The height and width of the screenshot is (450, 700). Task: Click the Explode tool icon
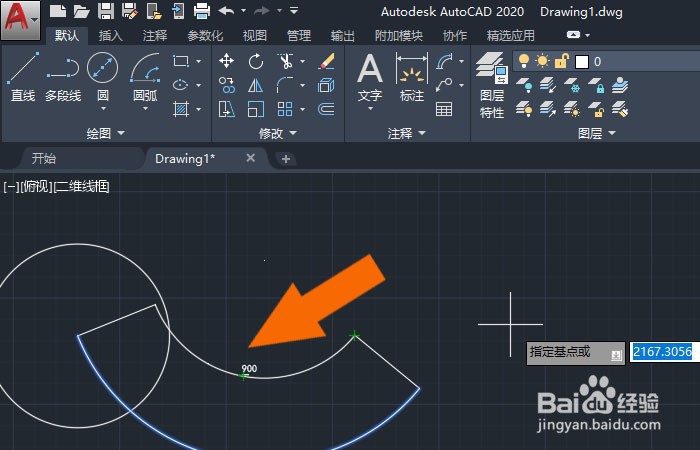(327, 85)
